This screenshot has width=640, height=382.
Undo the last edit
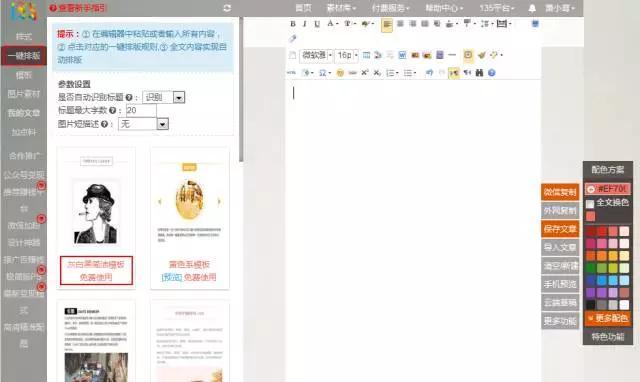(429, 73)
